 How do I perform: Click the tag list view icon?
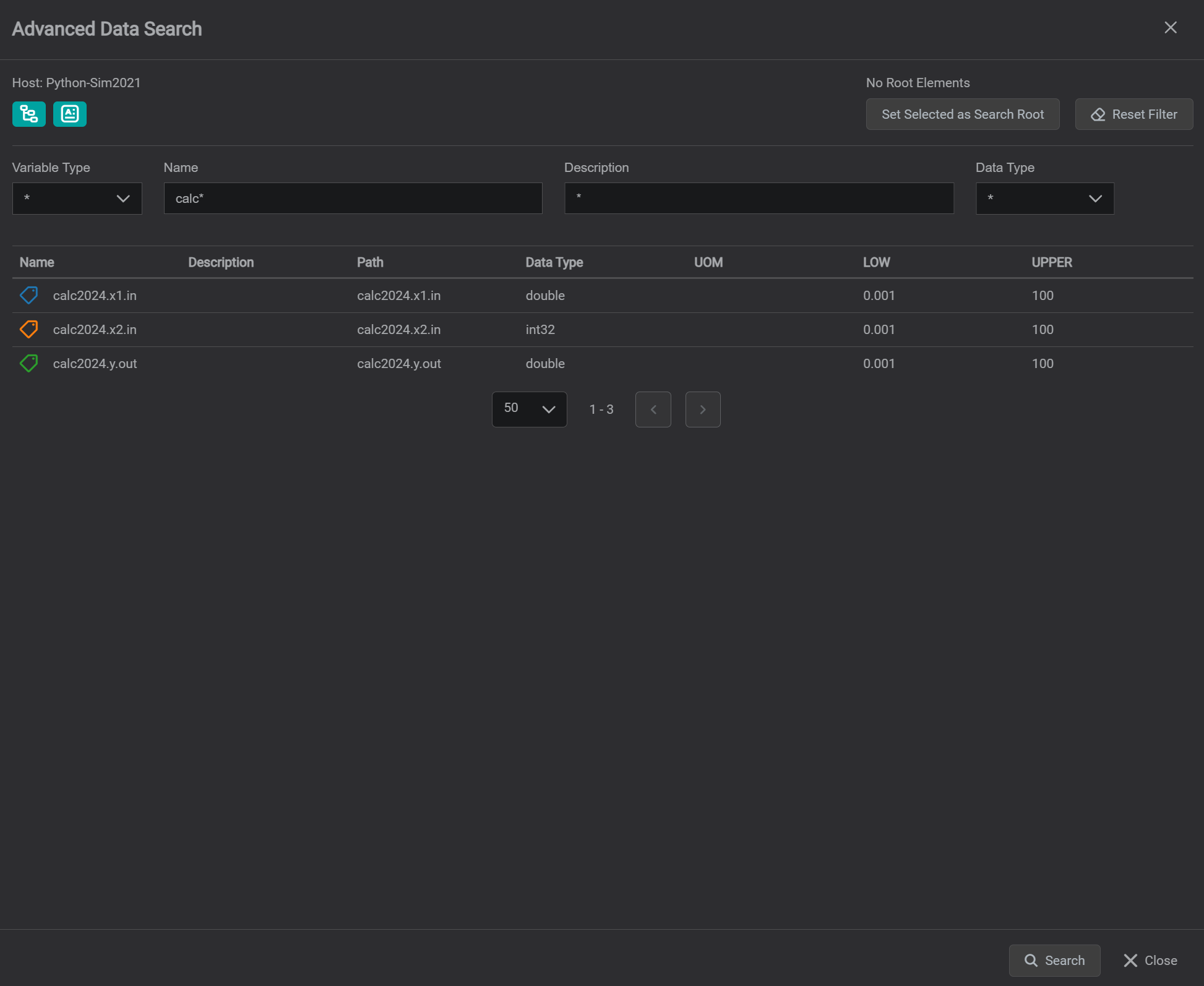(70, 114)
